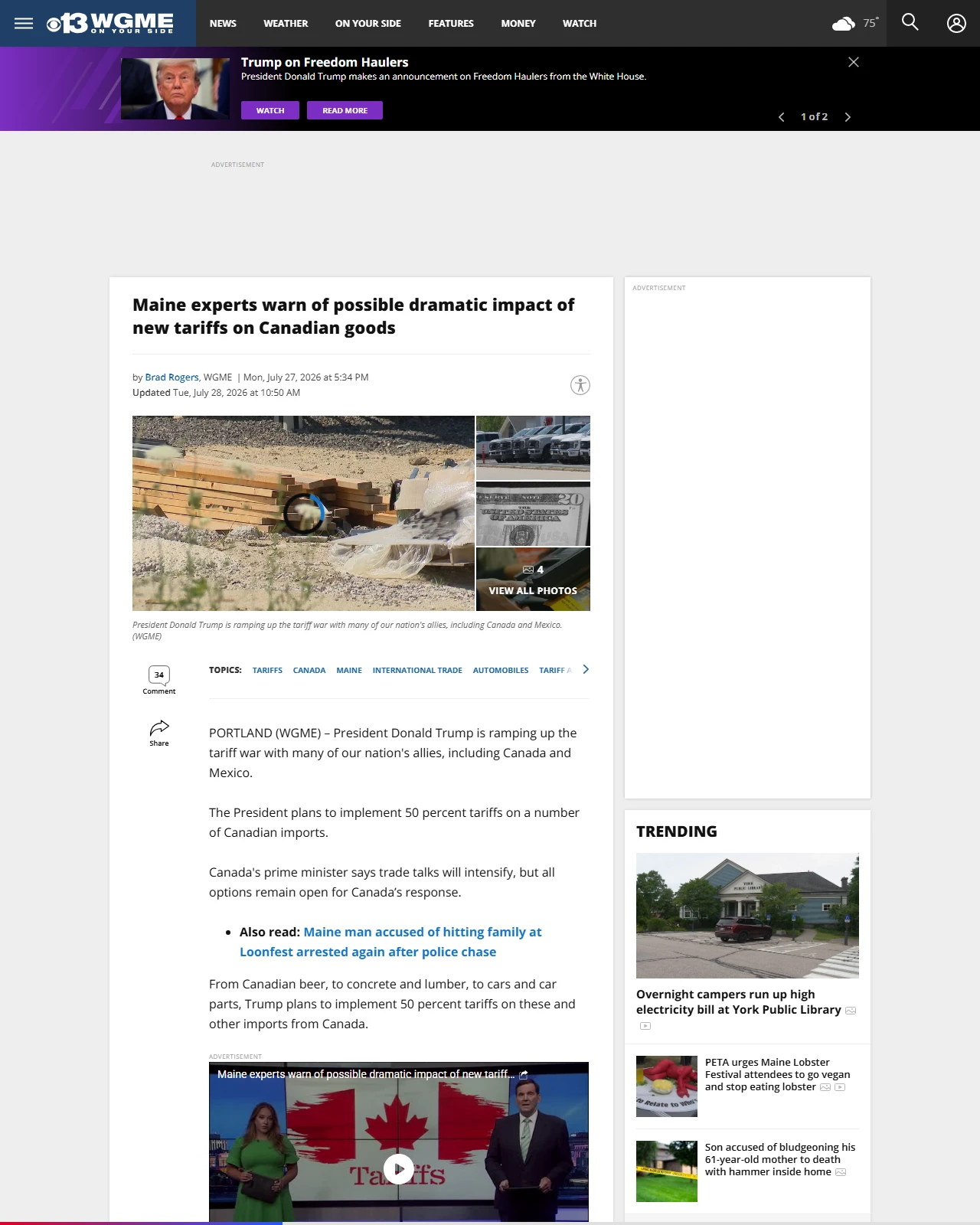This screenshot has width=980, height=1225.
Task: Select the MAINE topic tag
Action: click(349, 670)
